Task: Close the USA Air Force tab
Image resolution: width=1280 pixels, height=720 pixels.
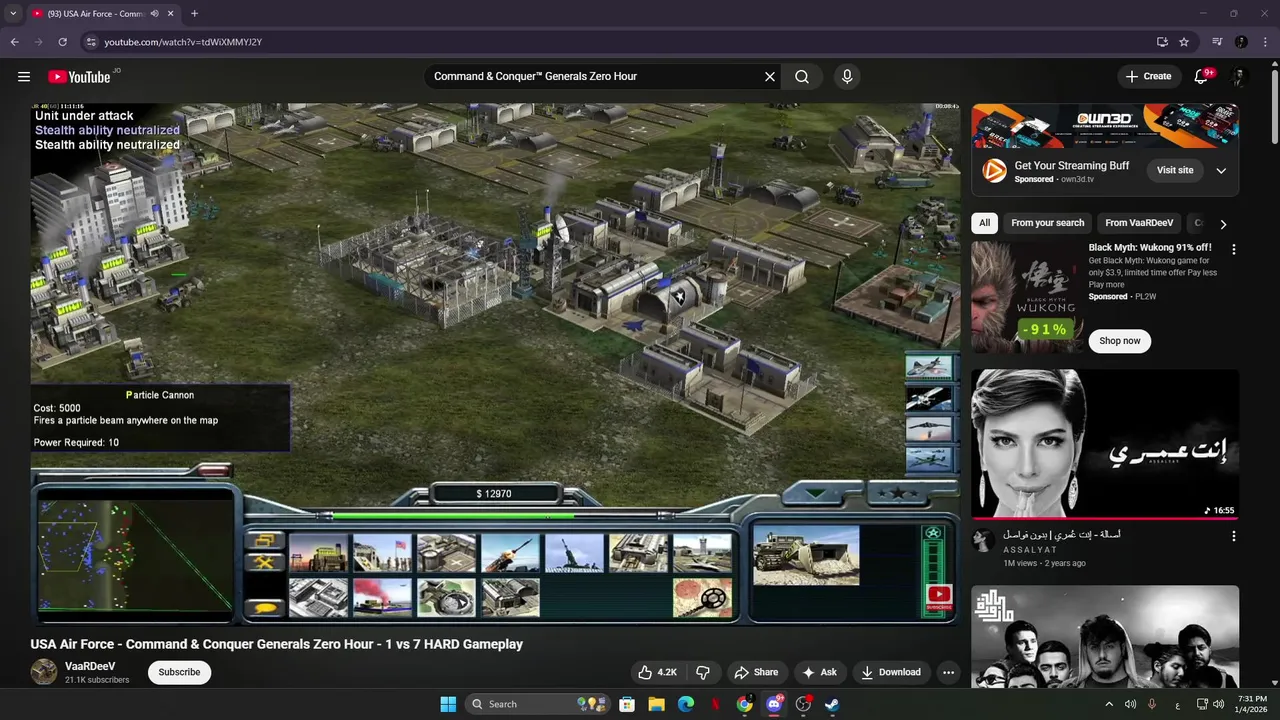Action: click(171, 14)
